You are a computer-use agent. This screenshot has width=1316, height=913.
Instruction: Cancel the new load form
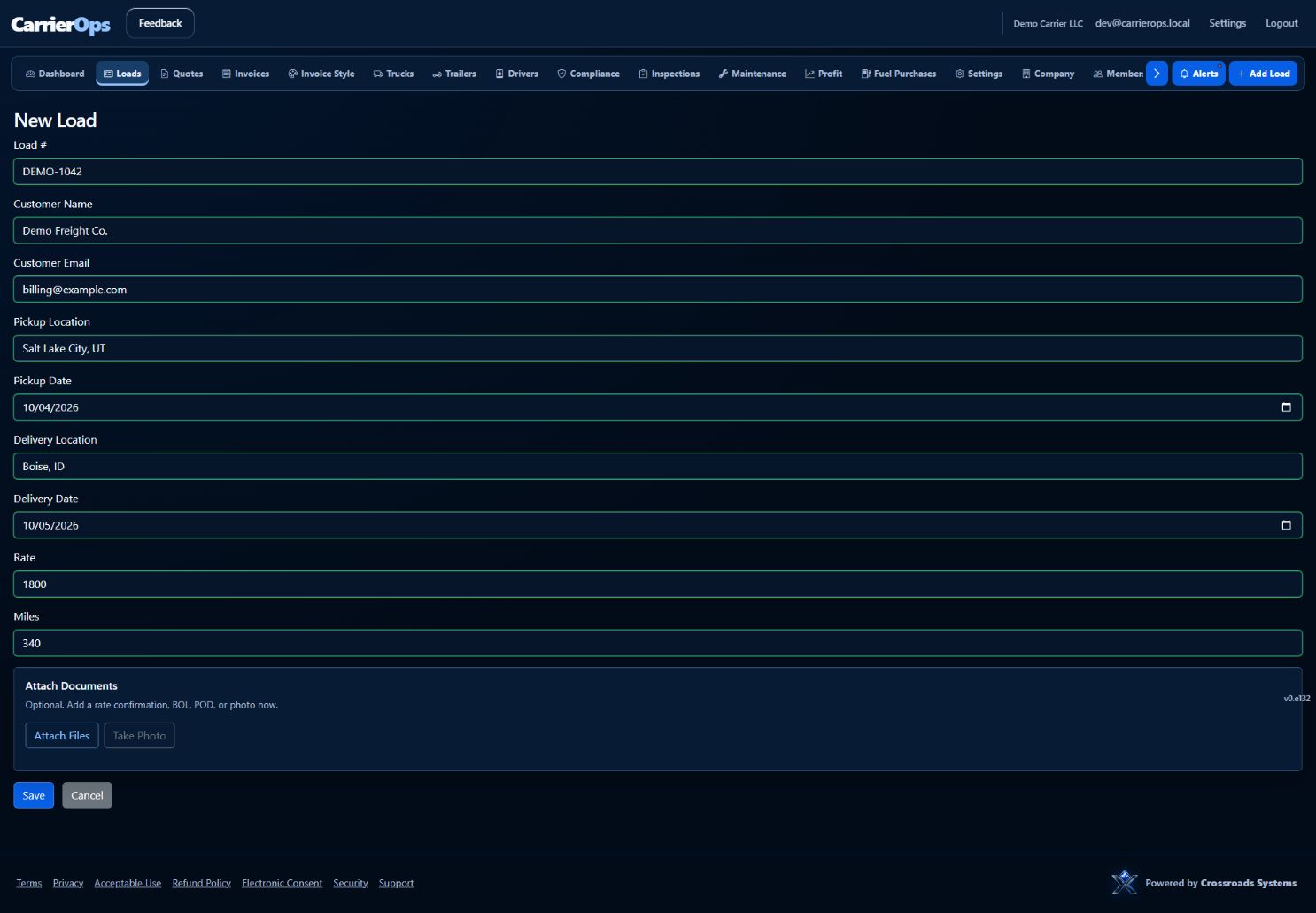87,795
